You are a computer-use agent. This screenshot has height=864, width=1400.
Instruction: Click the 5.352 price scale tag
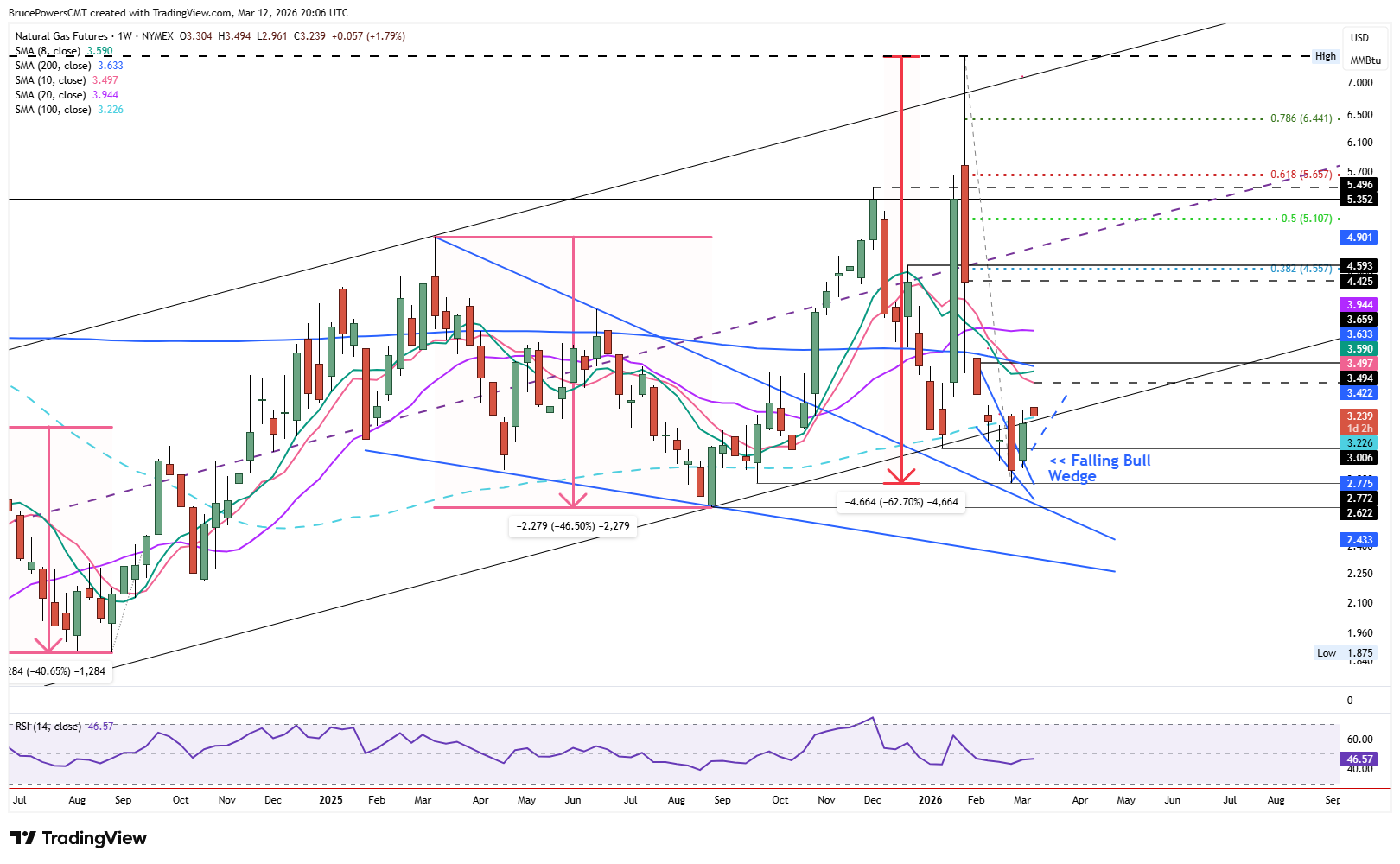point(1359,200)
